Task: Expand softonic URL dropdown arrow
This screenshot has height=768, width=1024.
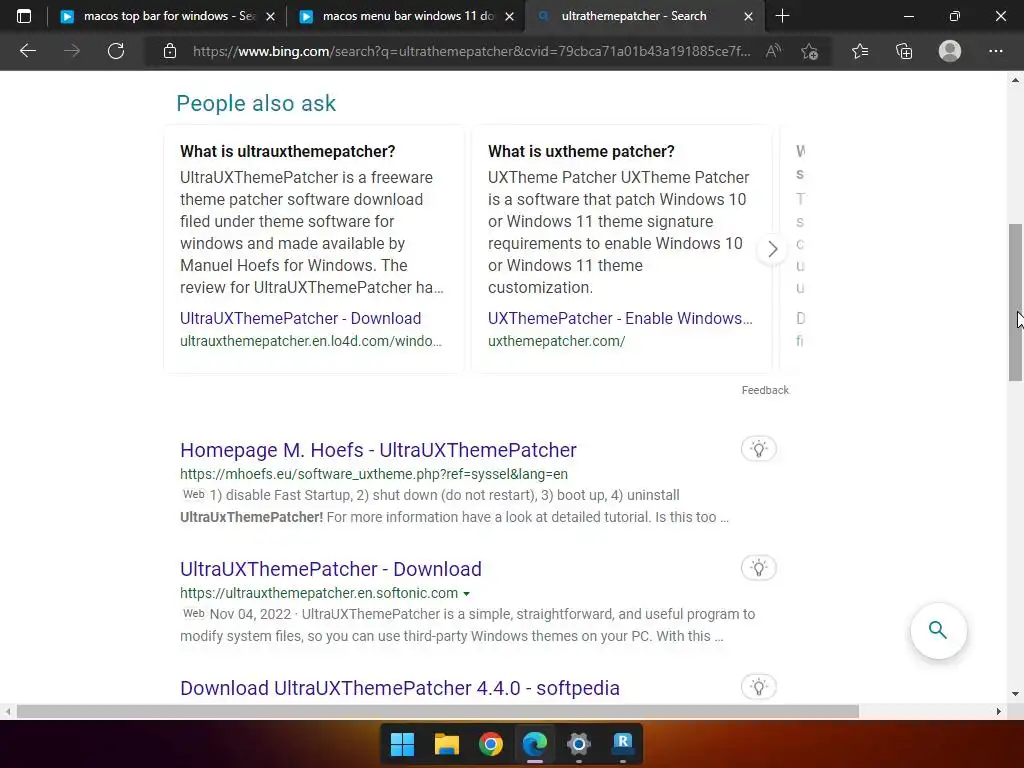Action: pos(466,594)
